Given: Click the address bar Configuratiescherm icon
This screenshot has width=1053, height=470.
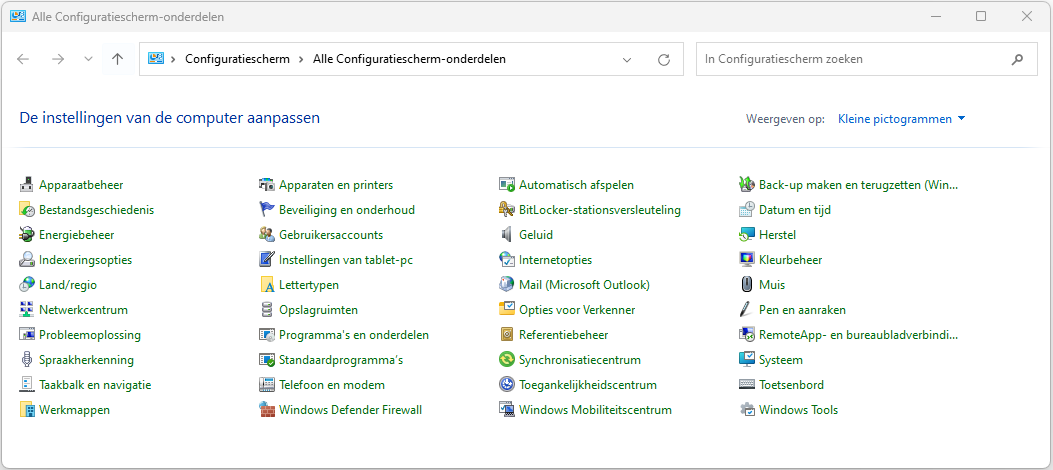Looking at the screenshot, I should coord(156,59).
